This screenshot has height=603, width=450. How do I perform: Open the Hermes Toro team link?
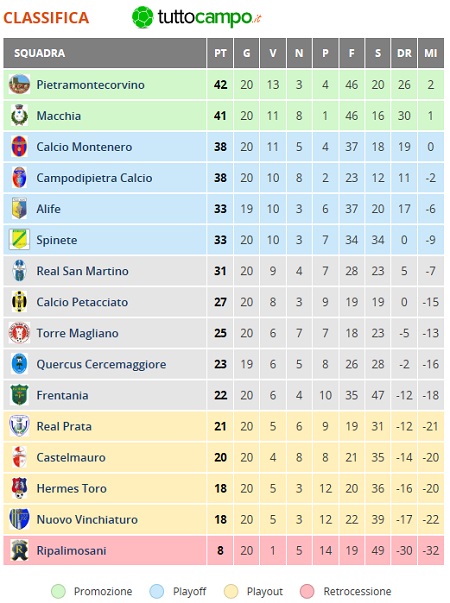pos(72,488)
